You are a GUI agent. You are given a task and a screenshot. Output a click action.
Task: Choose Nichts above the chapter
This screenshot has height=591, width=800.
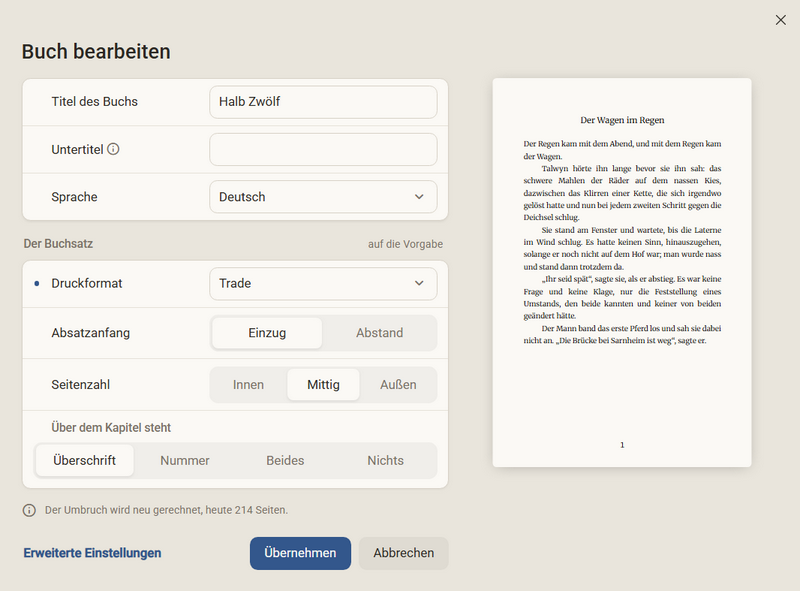click(385, 460)
